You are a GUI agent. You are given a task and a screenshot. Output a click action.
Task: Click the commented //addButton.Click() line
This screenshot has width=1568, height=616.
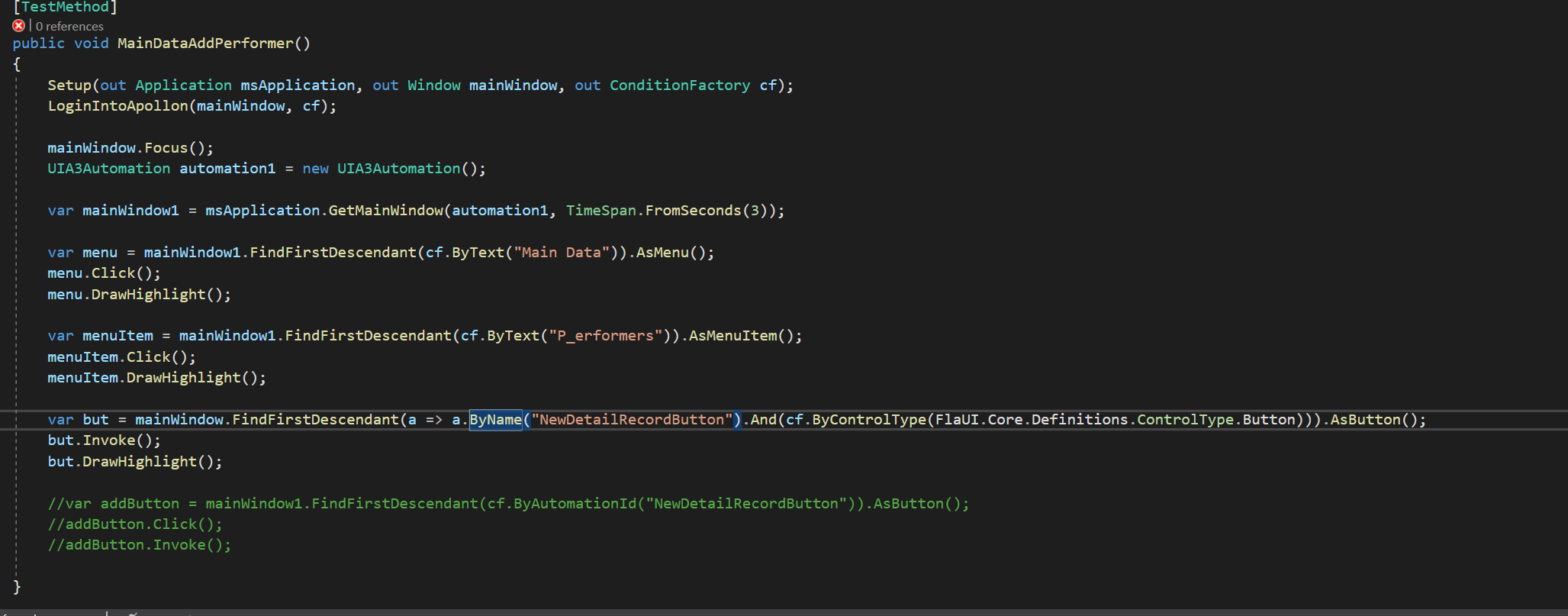tap(134, 524)
